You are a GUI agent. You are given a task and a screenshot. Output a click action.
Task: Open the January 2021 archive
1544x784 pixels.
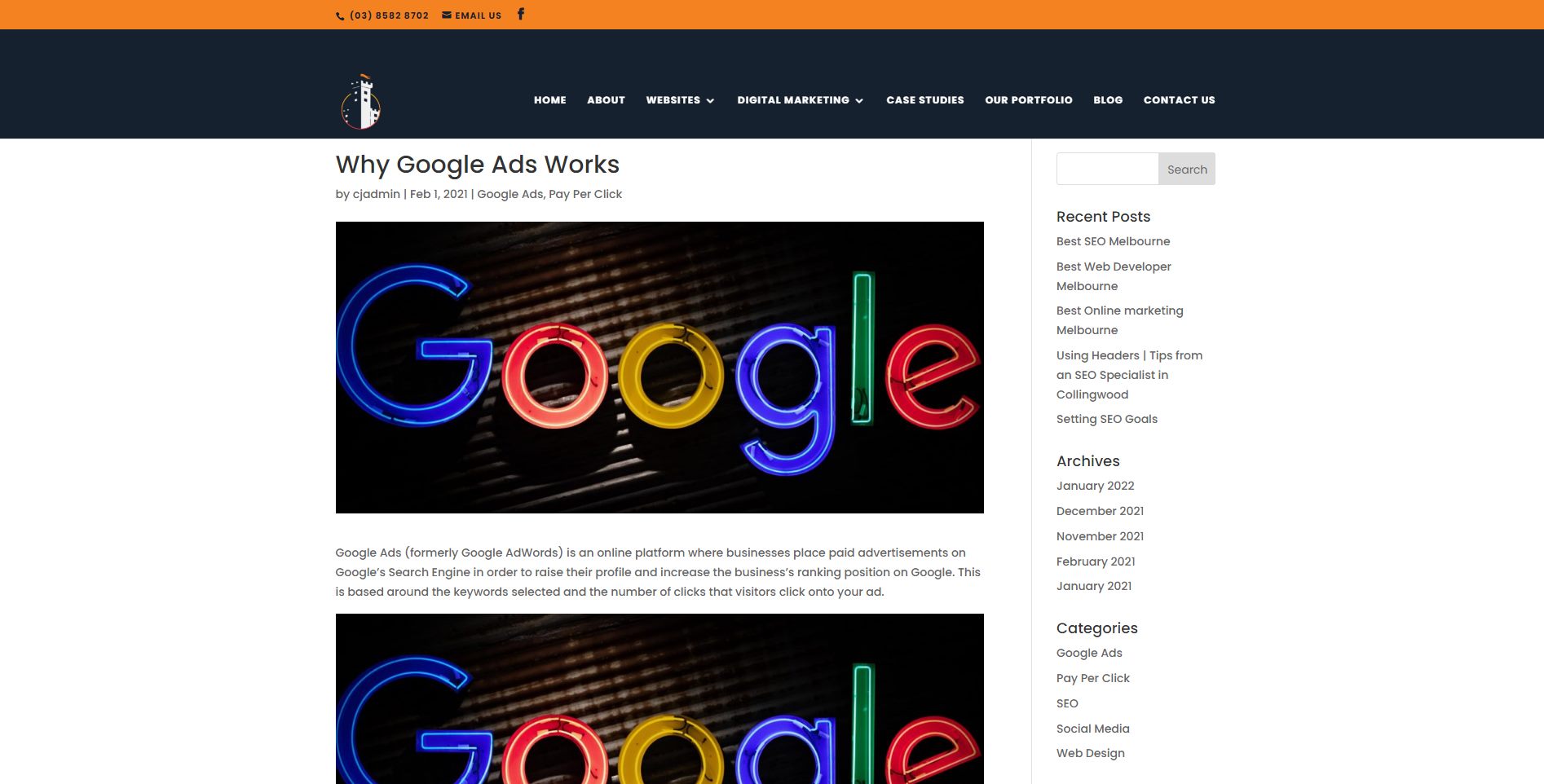[x=1094, y=586]
